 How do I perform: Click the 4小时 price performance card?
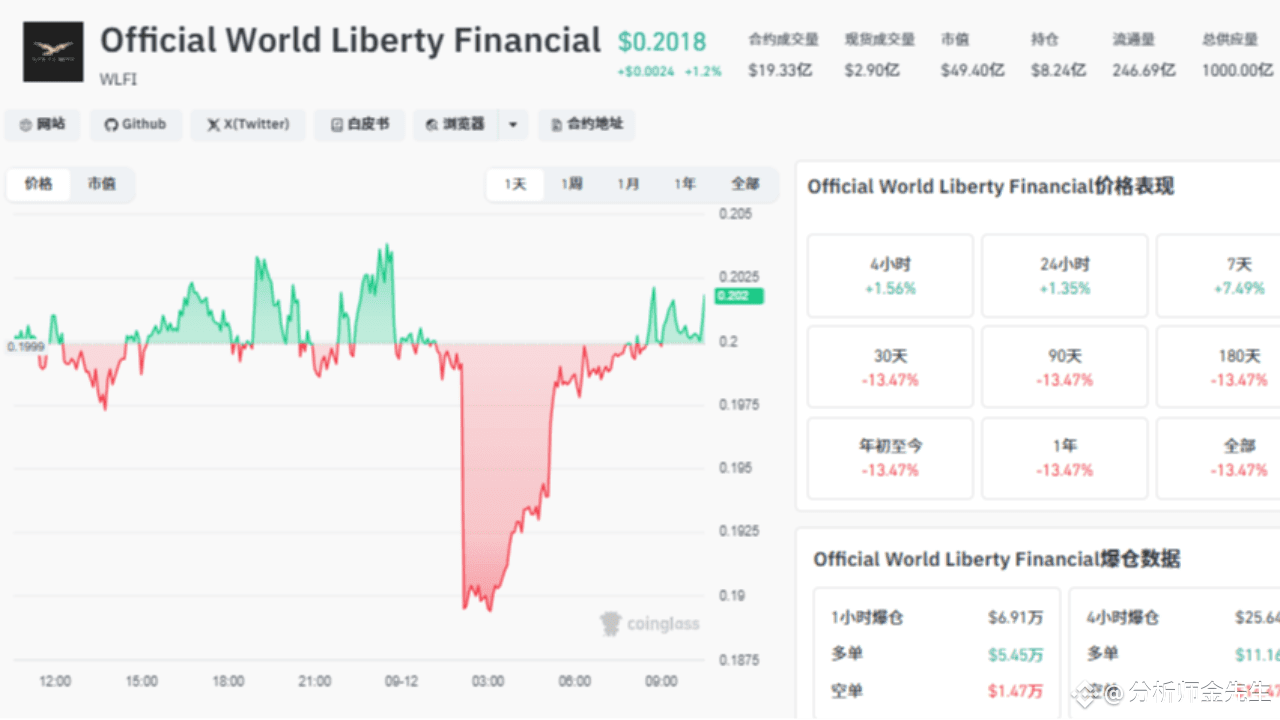point(890,276)
